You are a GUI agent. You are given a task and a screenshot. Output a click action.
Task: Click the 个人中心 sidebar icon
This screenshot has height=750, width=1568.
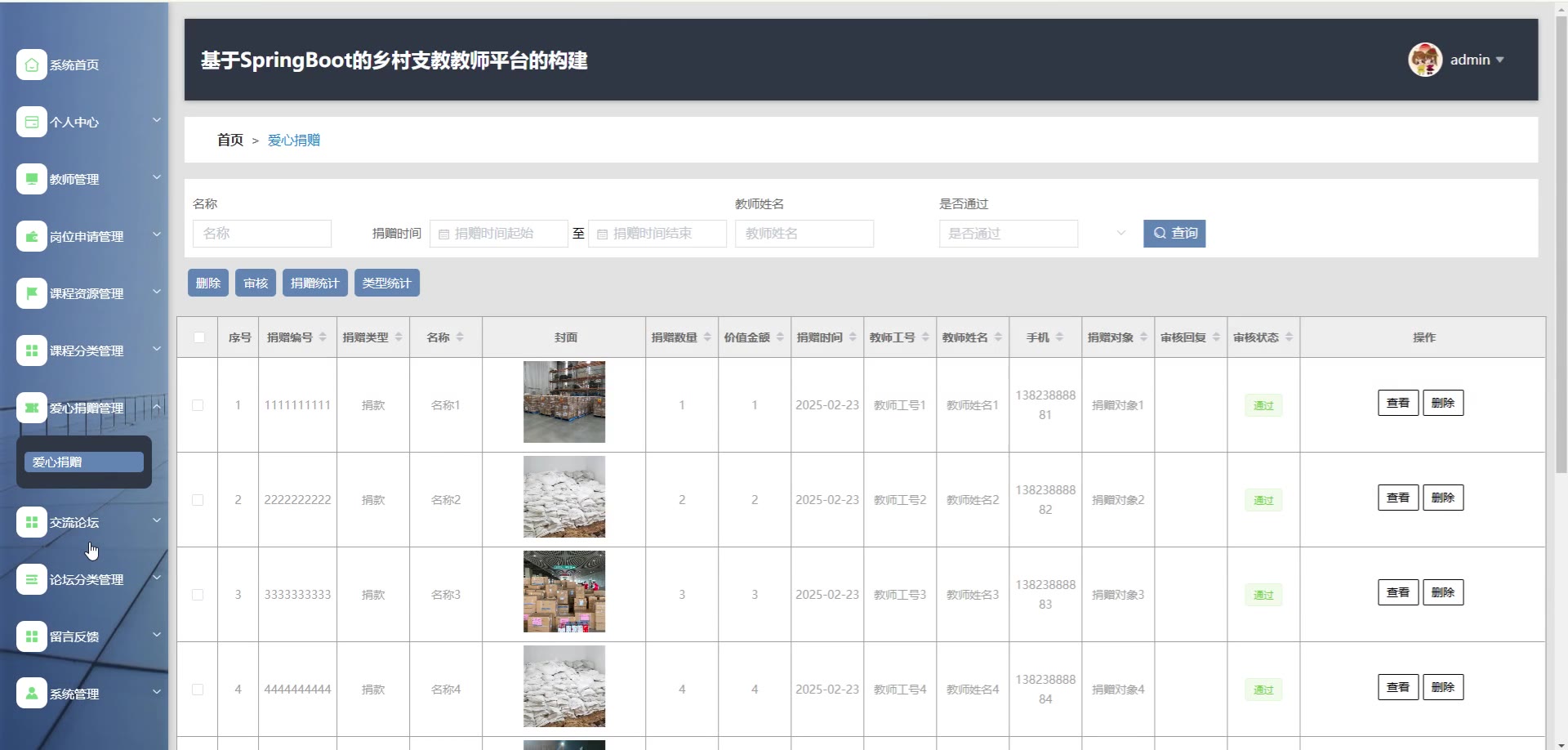(31, 122)
